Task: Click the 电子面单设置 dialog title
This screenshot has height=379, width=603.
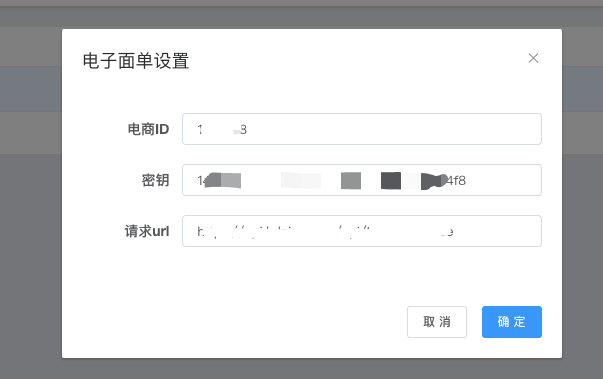Action: (x=136, y=61)
